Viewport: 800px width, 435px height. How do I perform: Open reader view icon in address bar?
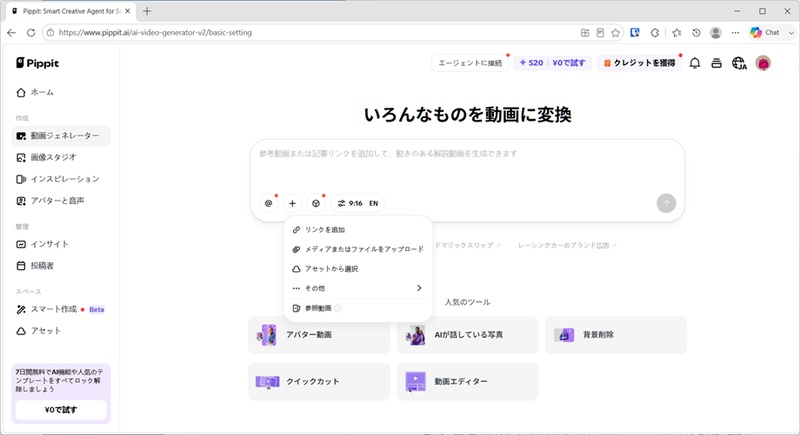(600, 33)
